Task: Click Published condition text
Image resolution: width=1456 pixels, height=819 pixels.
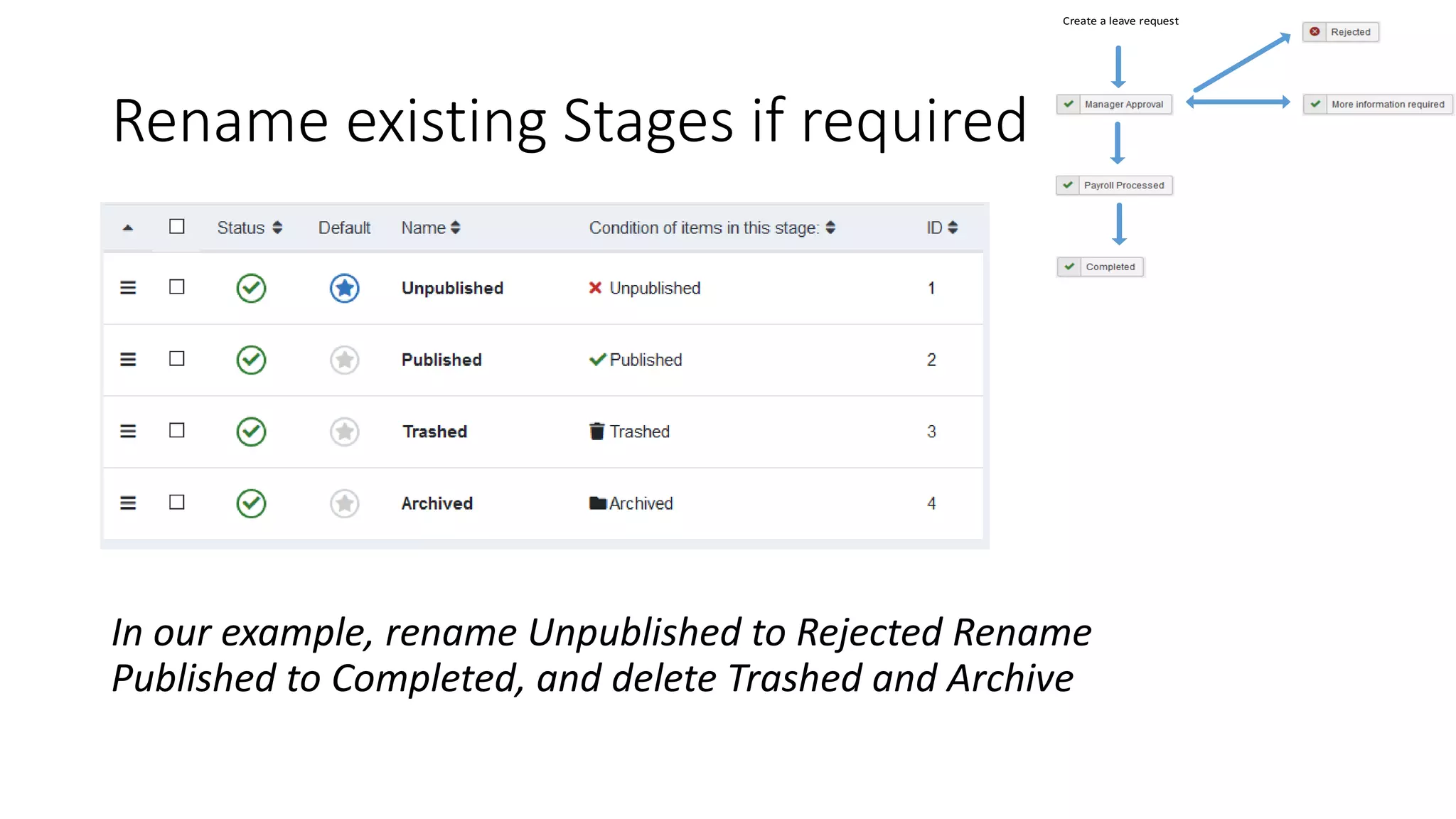Action: (x=646, y=360)
